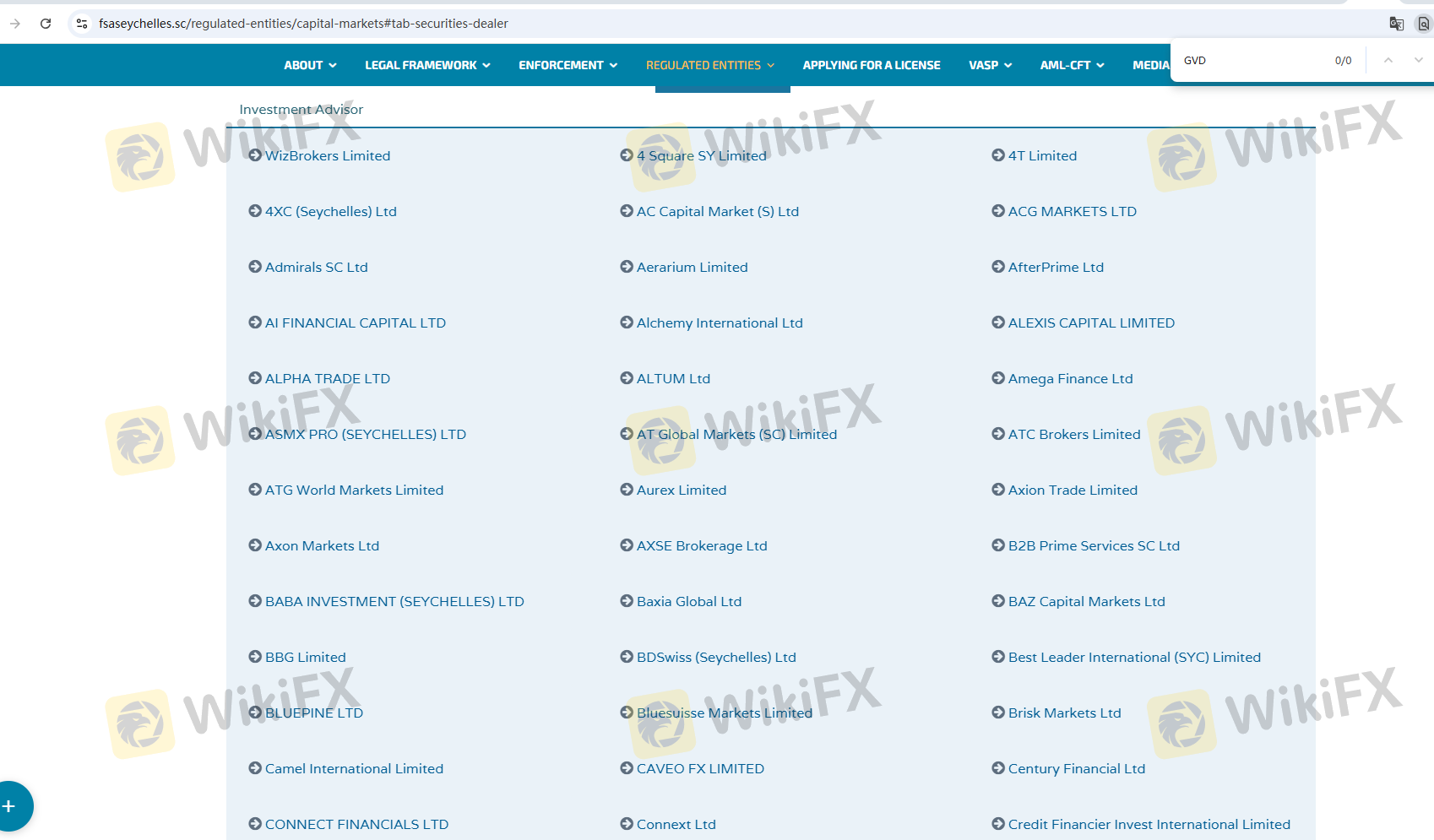Open the Bluesuisse Markets Limited link
Image resolution: width=1434 pixels, height=840 pixels.
[x=725, y=713]
